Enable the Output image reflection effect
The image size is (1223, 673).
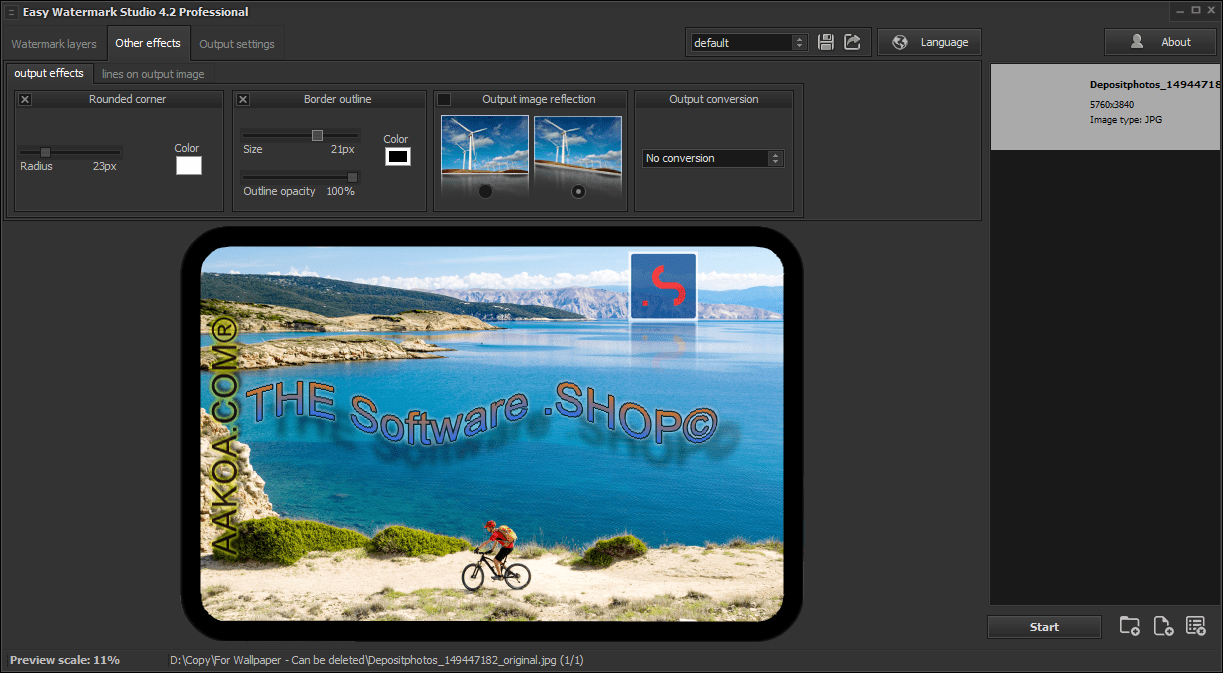(x=444, y=99)
